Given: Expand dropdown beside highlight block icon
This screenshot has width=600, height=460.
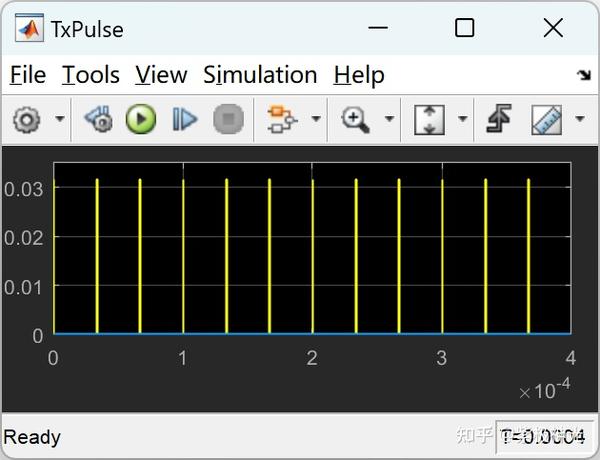Looking at the screenshot, I should point(316,119).
